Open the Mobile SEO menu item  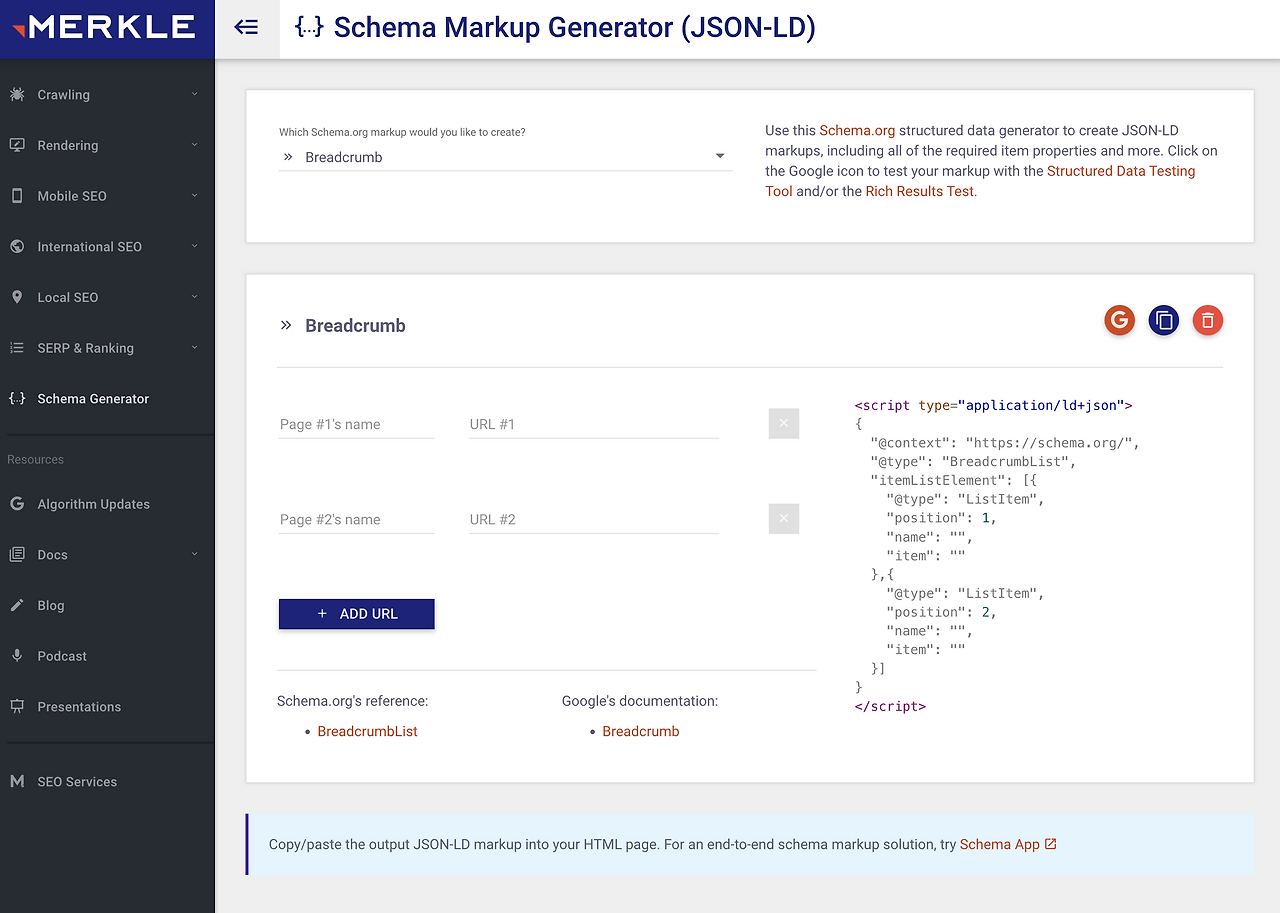(x=107, y=196)
